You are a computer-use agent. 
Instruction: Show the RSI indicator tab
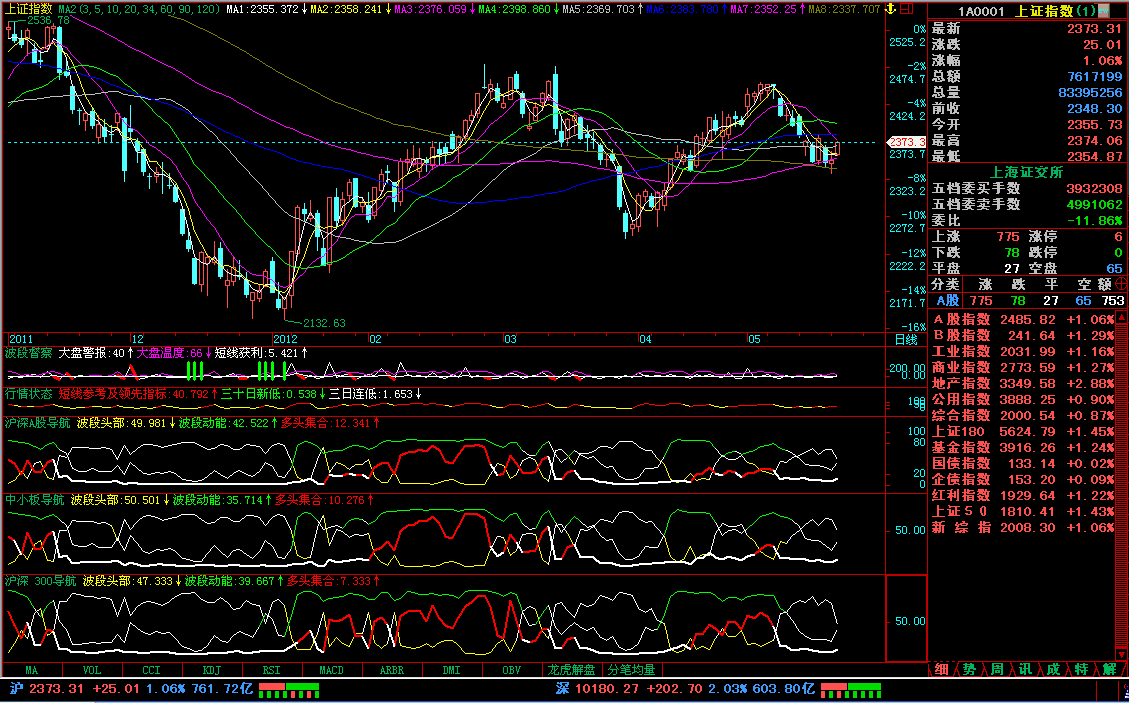pyautogui.click(x=271, y=670)
